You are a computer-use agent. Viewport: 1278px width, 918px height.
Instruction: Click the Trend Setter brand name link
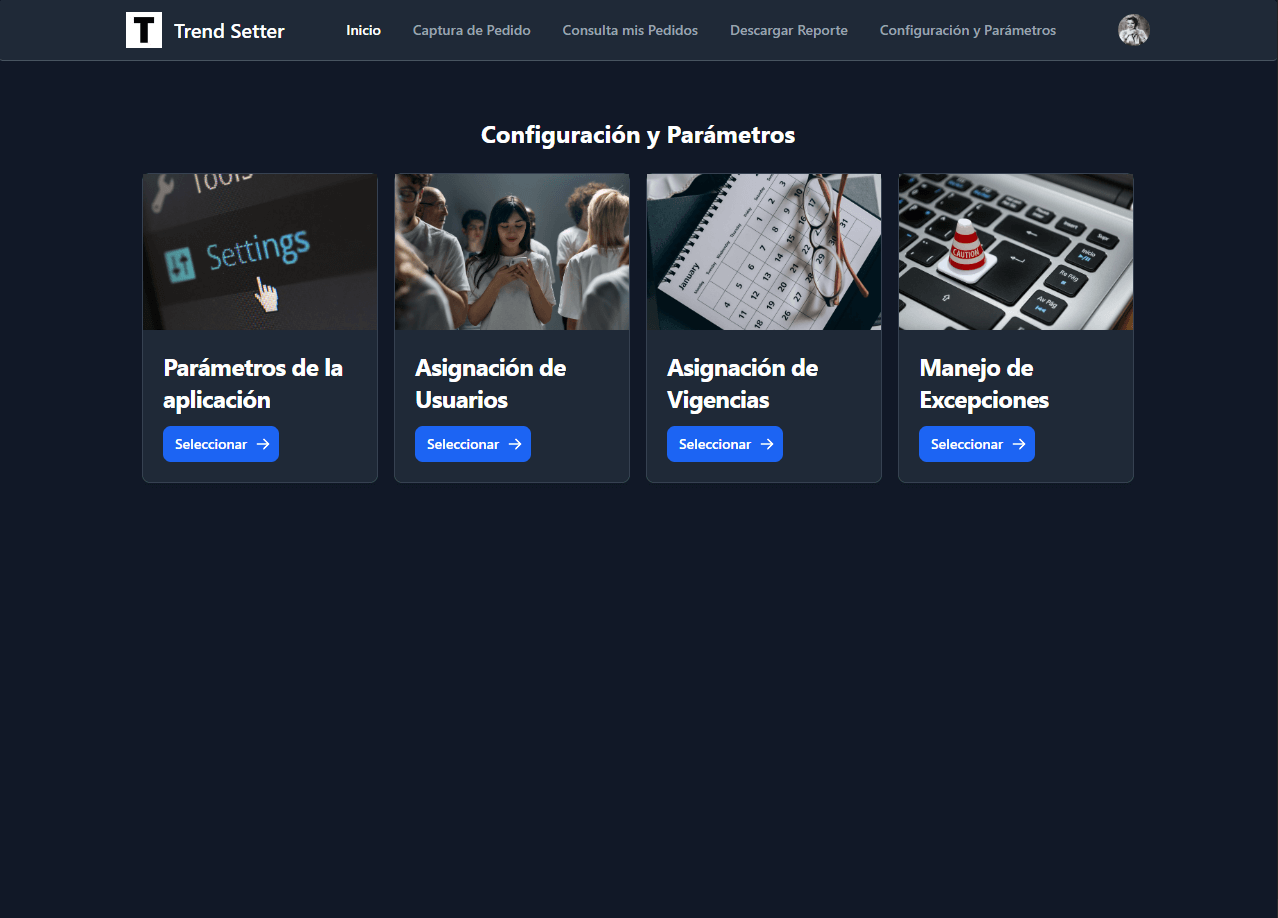point(229,31)
